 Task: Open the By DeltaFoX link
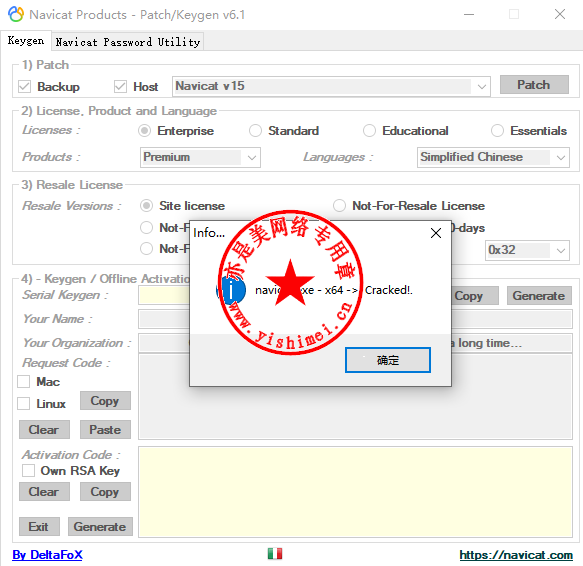(47, 555)
